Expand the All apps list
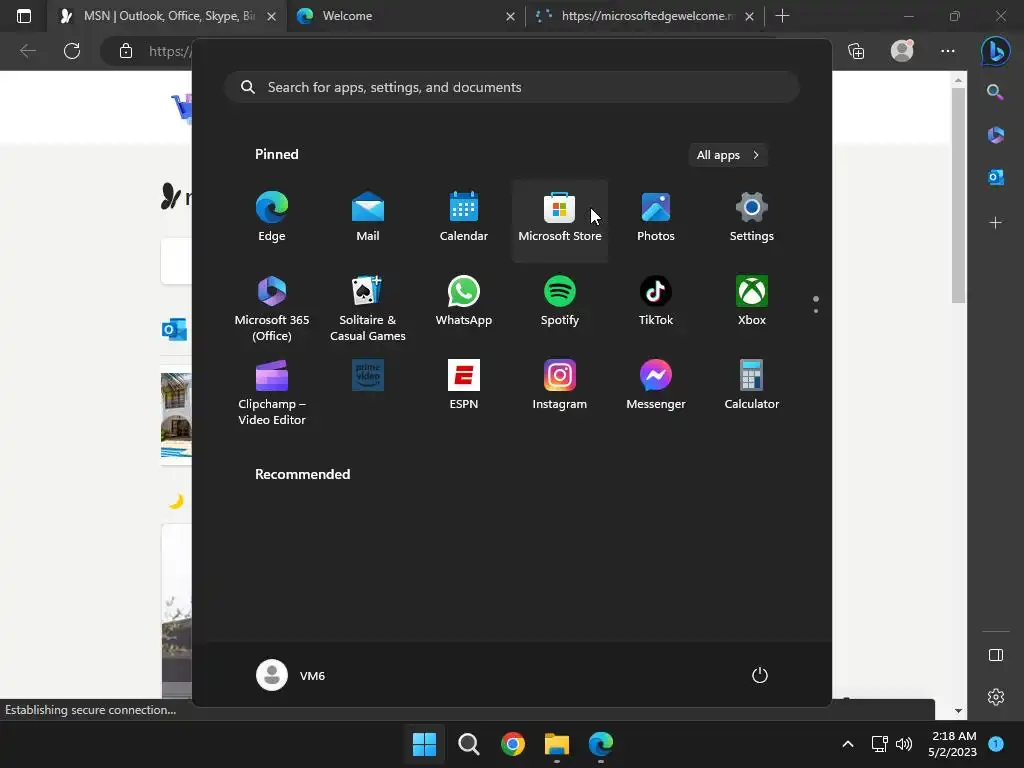This screenshot has width=1024, height=768. [x=728, y=155]
